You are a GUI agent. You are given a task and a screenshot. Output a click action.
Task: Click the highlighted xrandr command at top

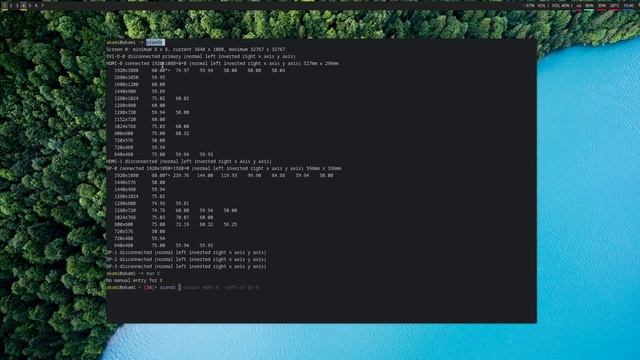(x=155, y=42)
